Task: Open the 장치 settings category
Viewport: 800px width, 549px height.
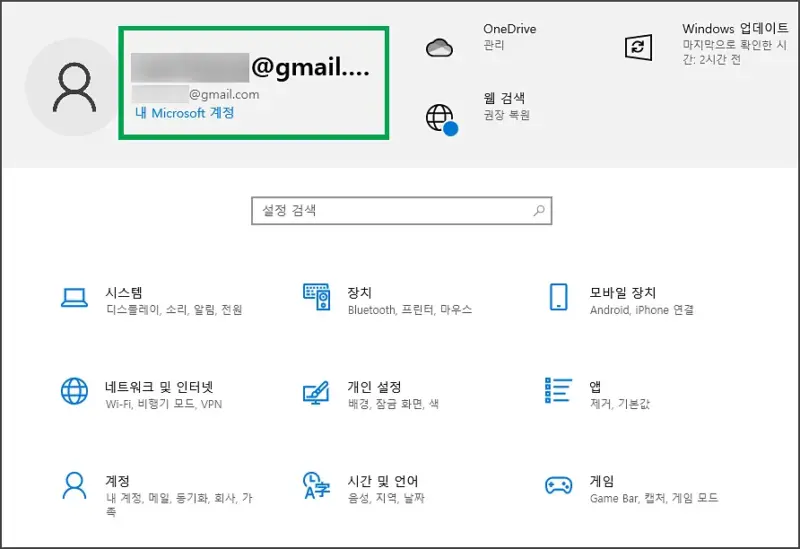Action: [x=388, y=301]
